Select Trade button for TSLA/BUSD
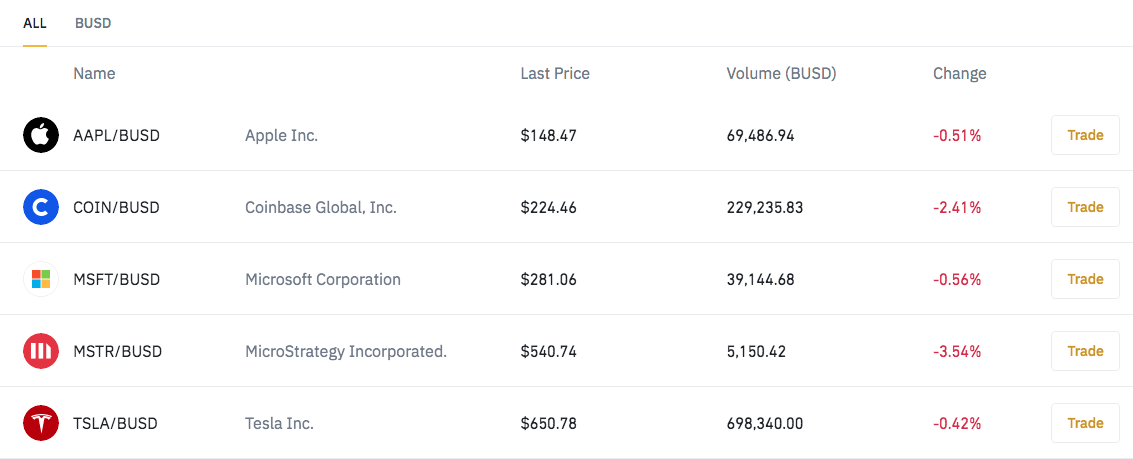The height and width of the screenshot is (459, 1133). click(x=1085, y=423)
